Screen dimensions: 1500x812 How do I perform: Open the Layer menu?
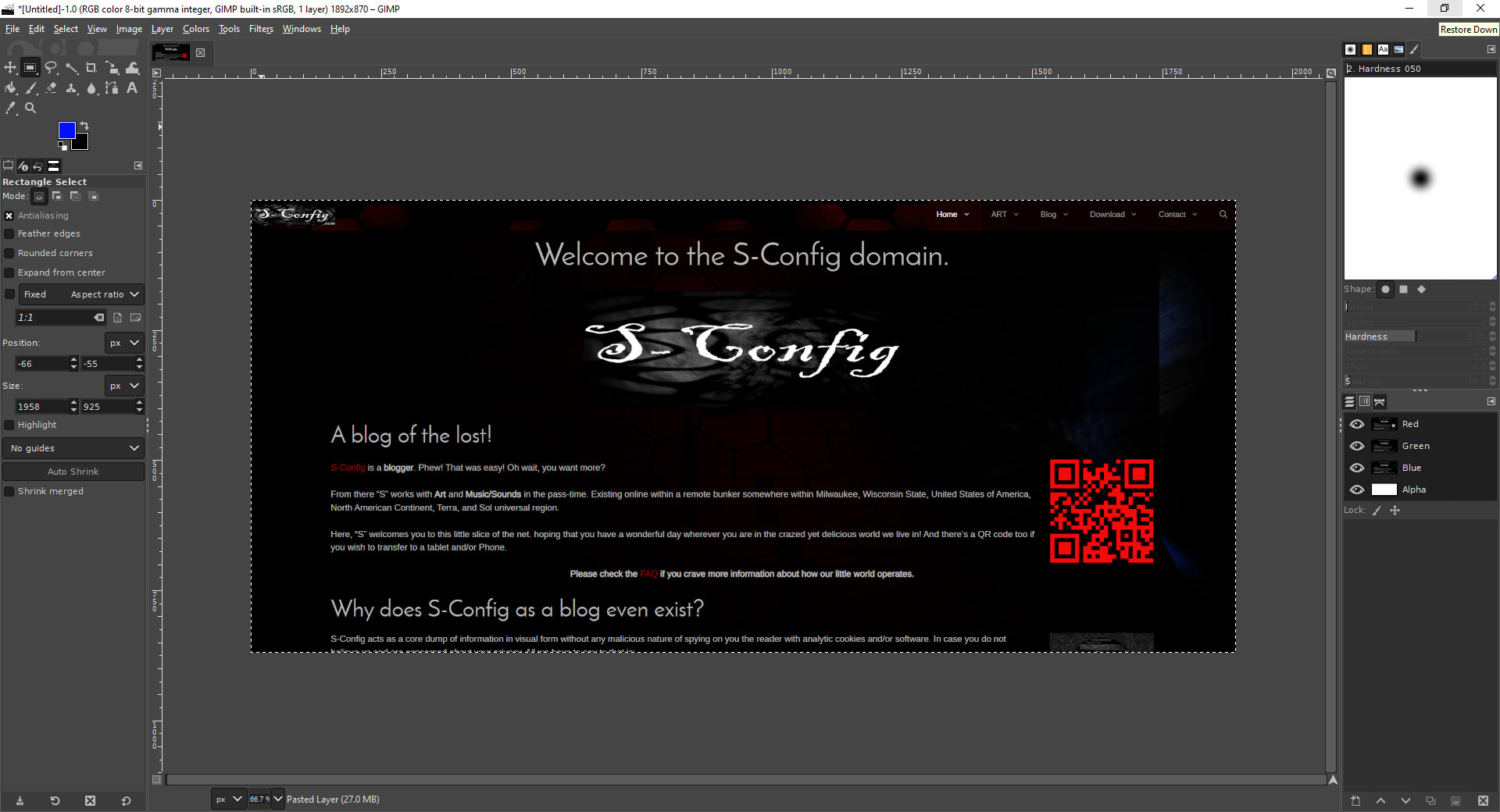[x=162, y=29]
